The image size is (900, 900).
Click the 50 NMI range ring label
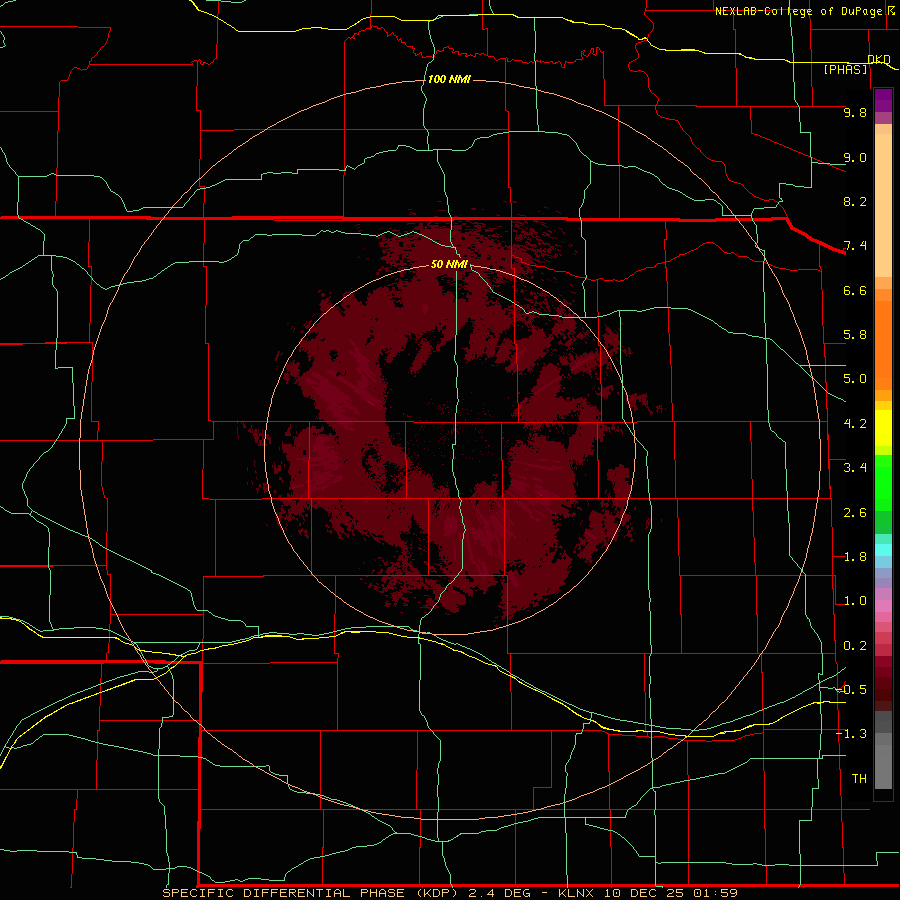coord(449,264)
